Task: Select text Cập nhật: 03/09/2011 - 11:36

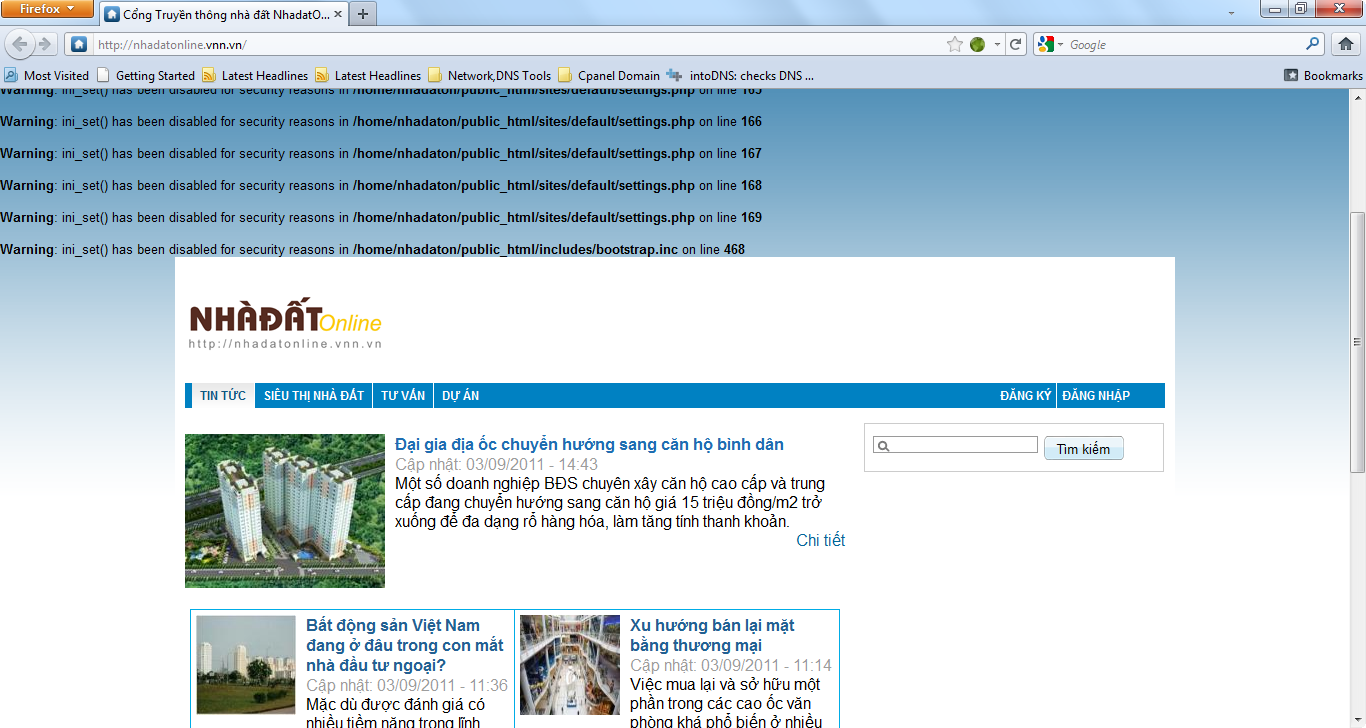Action: coord(407,685)
